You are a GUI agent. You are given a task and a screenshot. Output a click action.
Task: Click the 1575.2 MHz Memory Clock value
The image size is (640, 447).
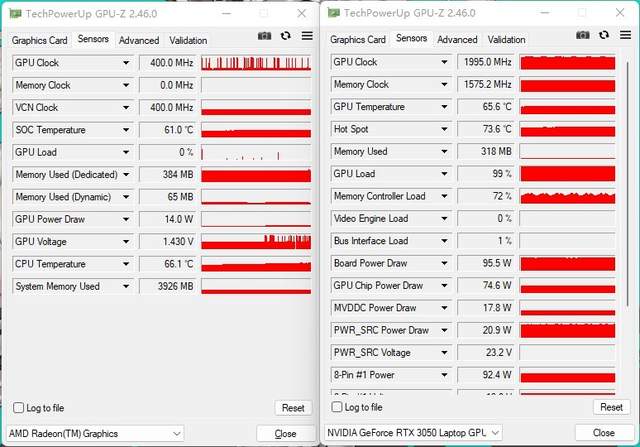tap(485, 85)
